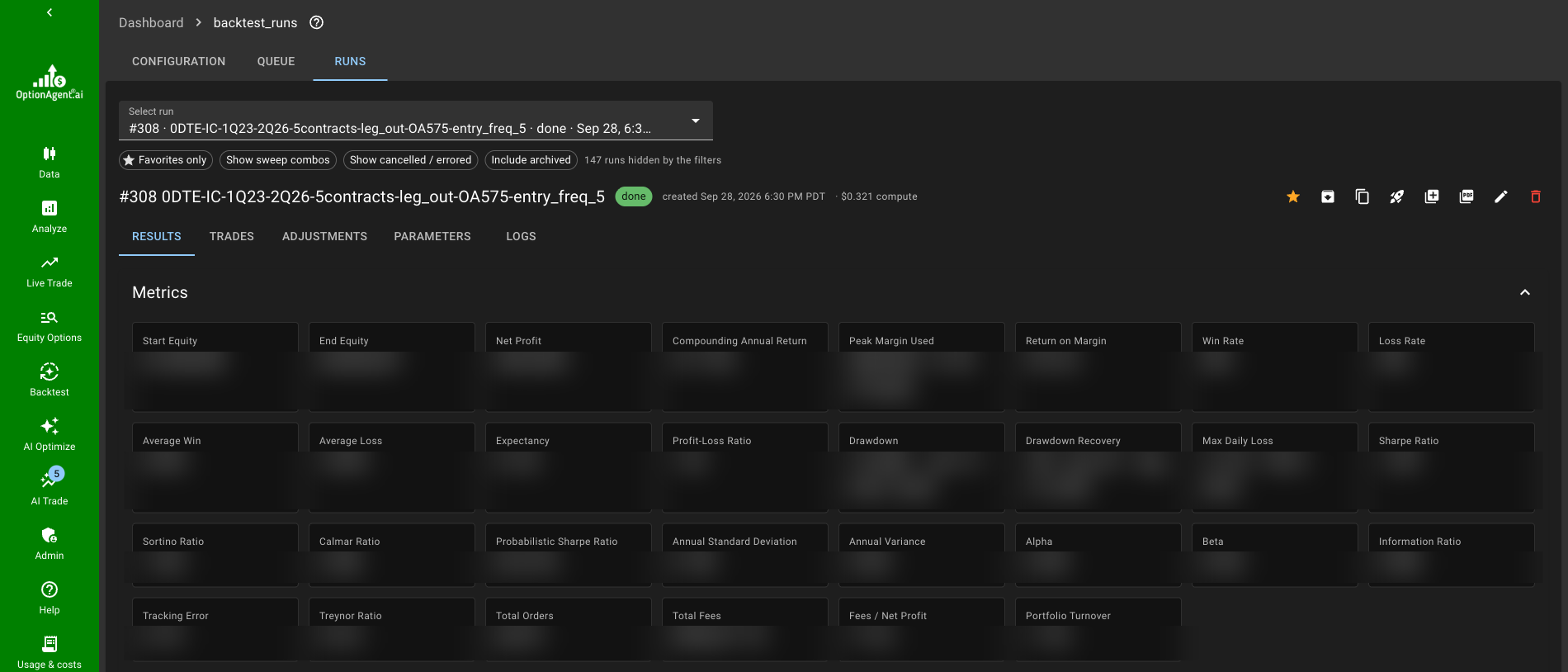Viewport: 1568px width, 672px height.
Task: Delete the run with the red trash icon
Action: tap(1536, 196)
